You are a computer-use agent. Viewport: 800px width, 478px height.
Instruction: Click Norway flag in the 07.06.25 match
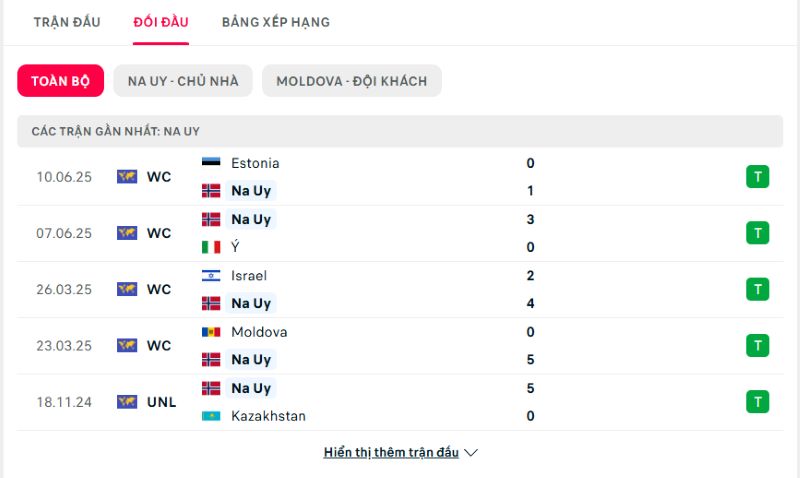(x=211, y=219)
